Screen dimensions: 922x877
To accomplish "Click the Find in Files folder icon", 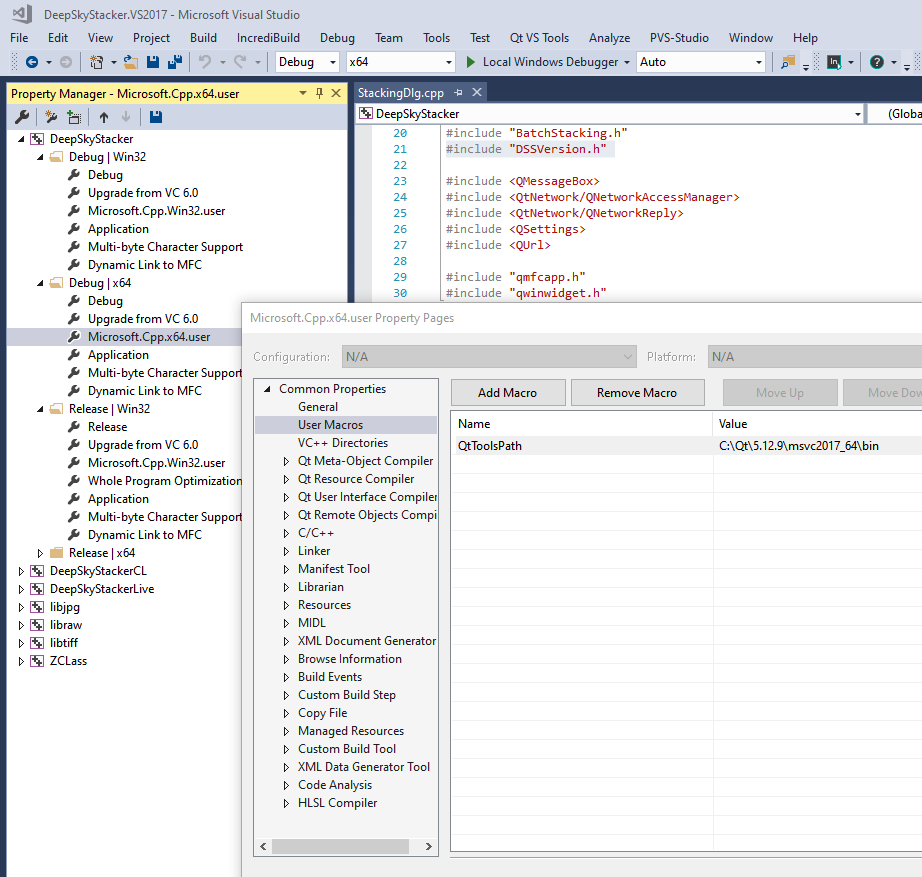I will coord(788,62).
